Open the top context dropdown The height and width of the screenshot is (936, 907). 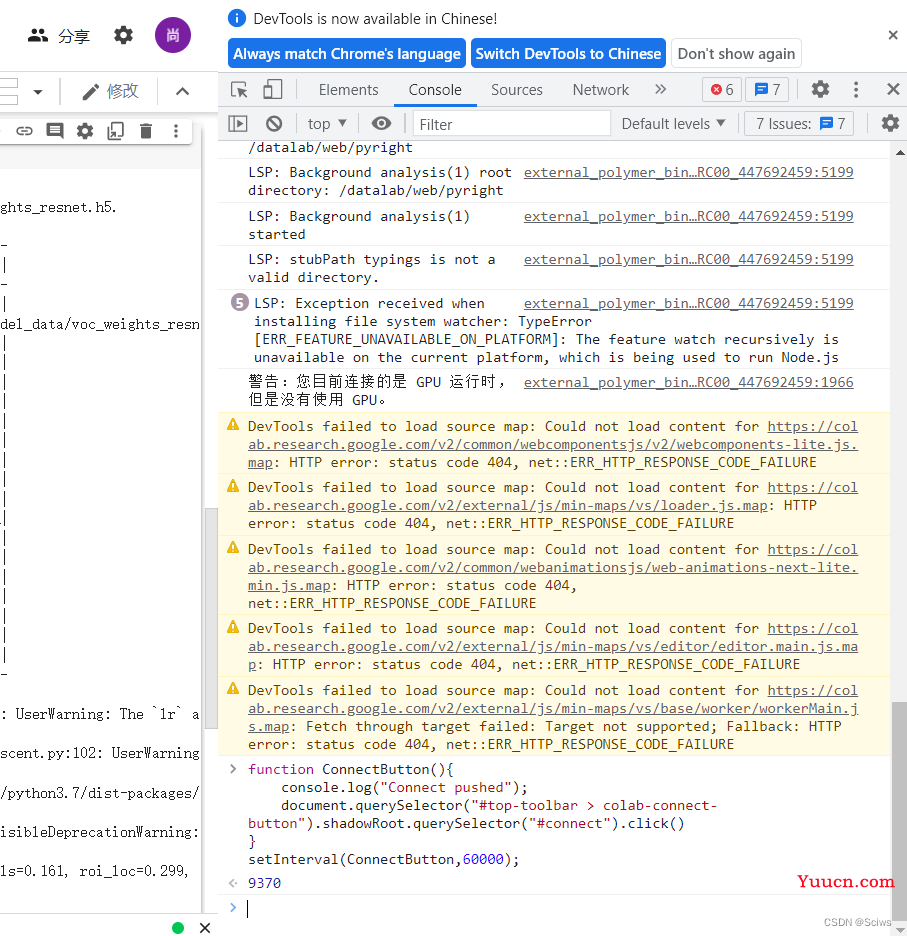(327, 124)
